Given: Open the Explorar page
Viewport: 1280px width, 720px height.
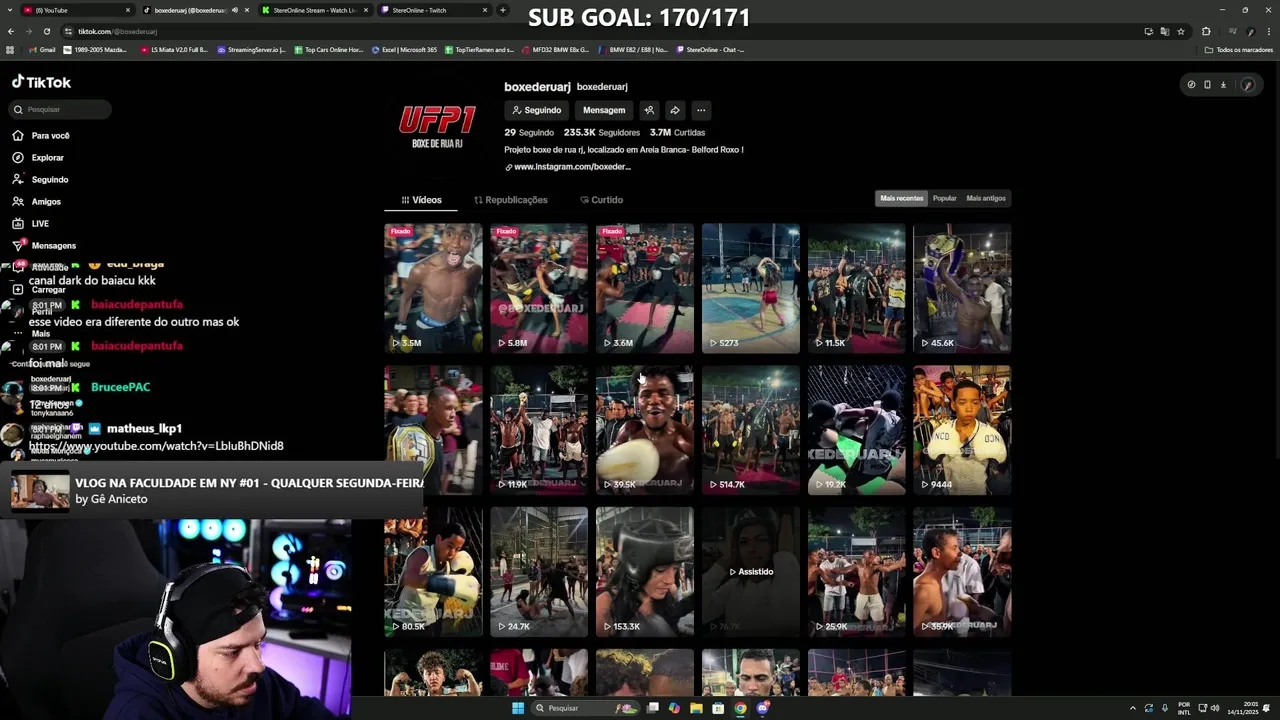Looking at the screenshot, I should [x=39, y=158].
